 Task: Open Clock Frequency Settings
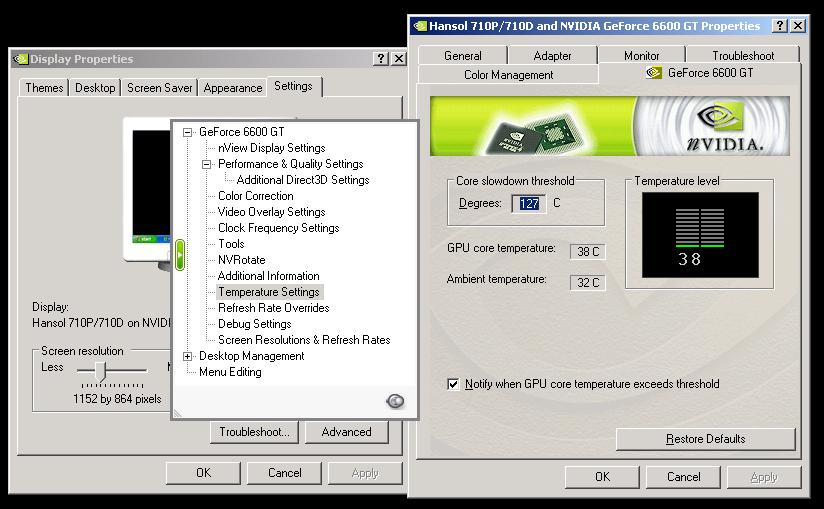coord(279,228)
